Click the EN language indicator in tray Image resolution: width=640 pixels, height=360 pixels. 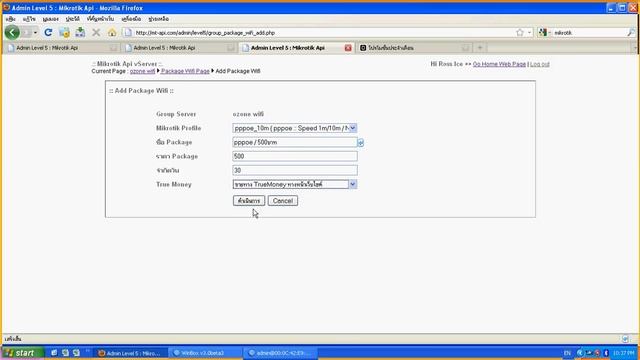(567, 353)
